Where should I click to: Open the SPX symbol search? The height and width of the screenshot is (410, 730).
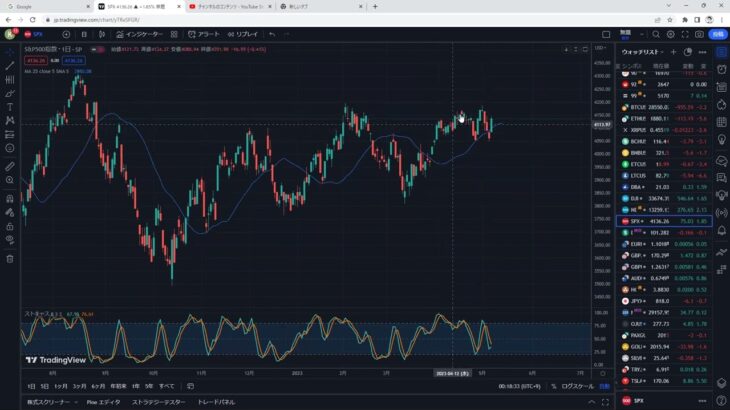(34, 34)
